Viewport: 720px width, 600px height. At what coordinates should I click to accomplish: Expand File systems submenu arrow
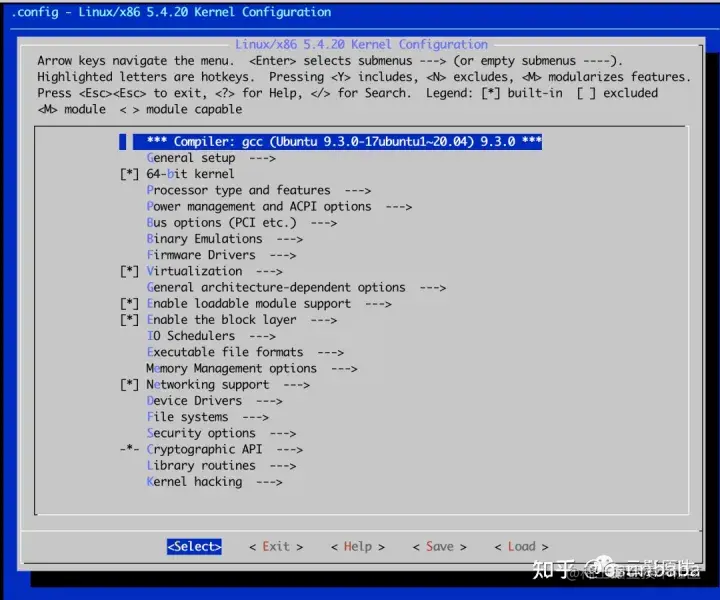[256, 417]
